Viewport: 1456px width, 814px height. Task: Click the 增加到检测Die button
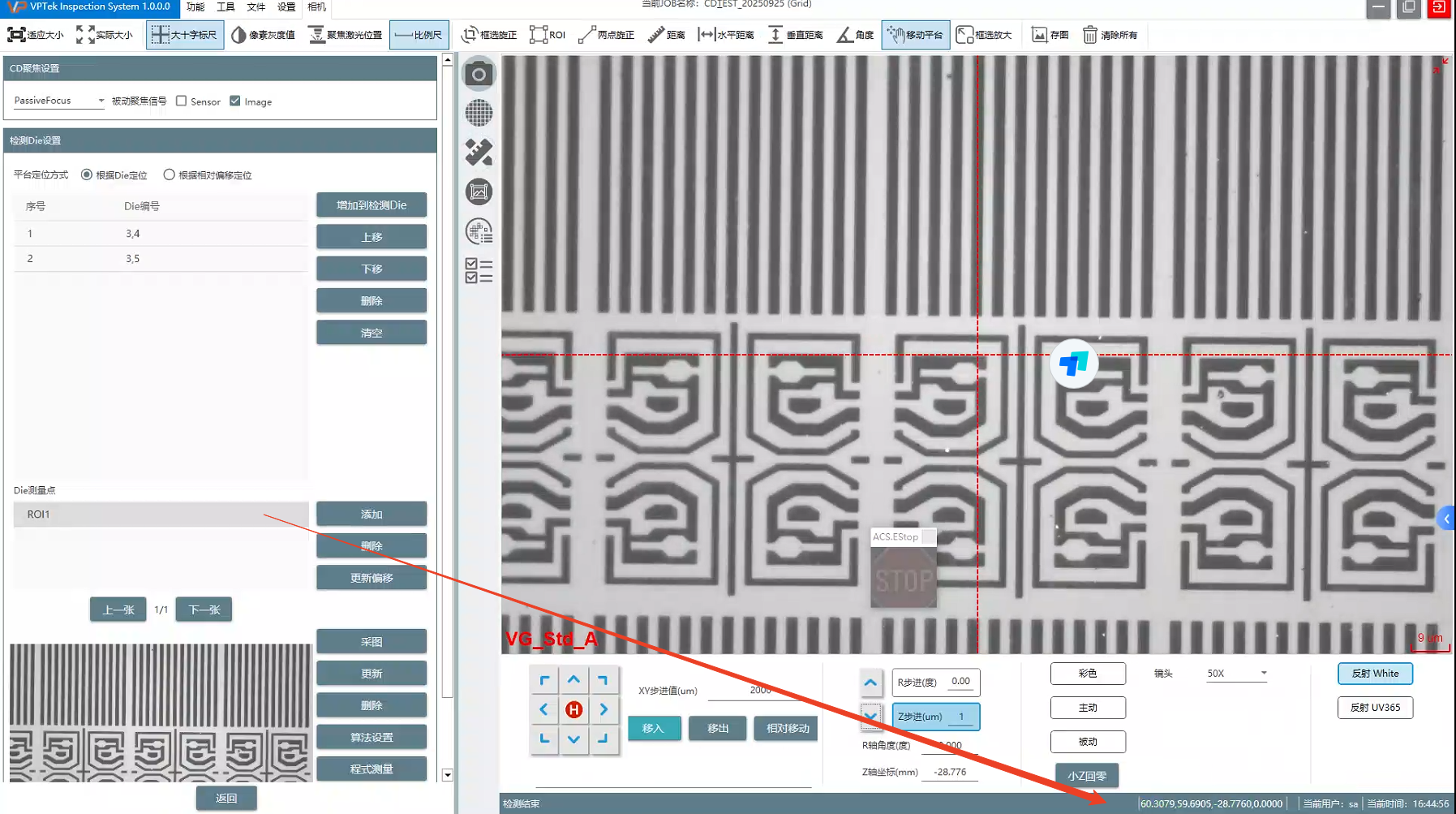pos(372,205)
